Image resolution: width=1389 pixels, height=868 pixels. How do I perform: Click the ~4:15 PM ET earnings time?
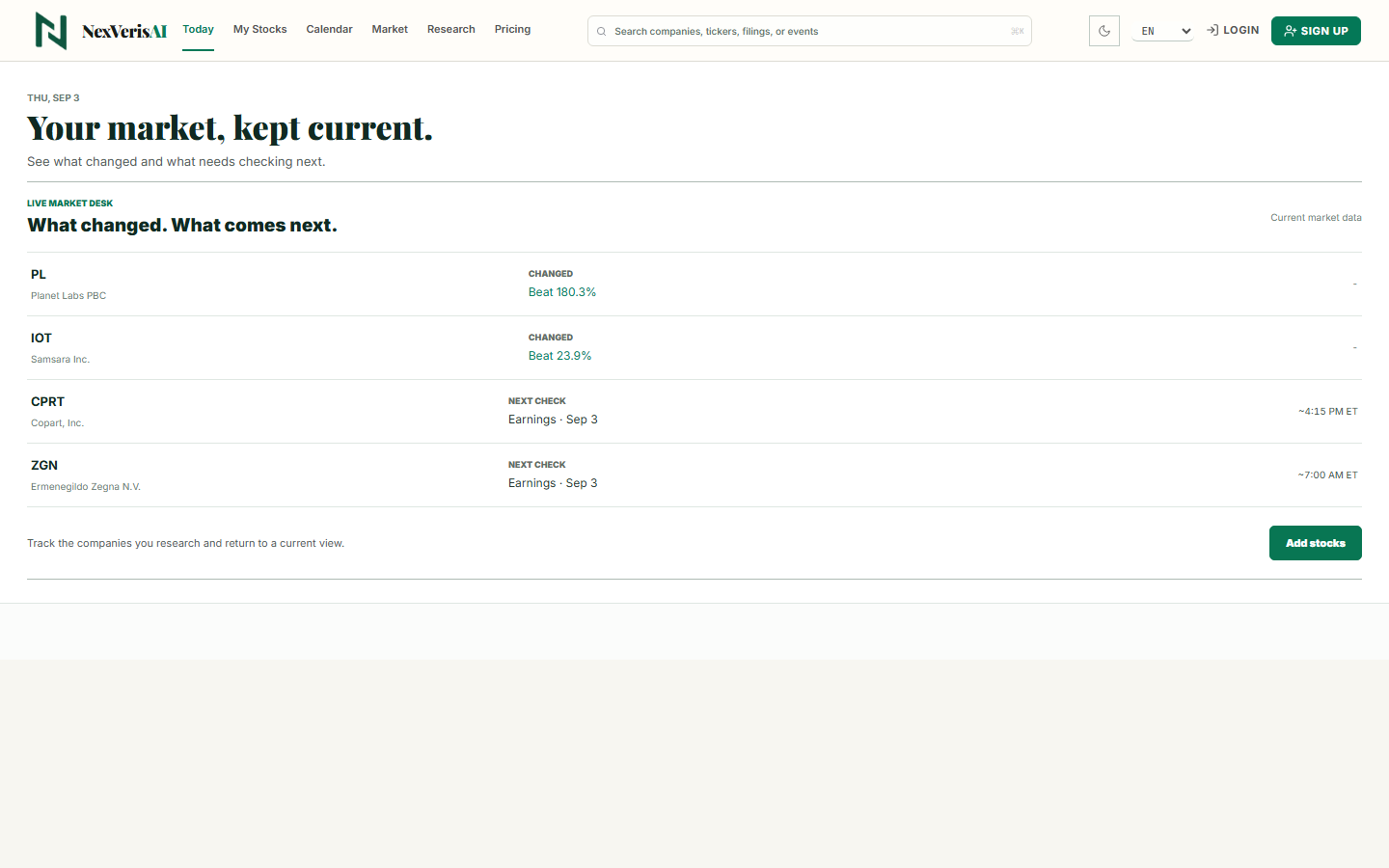[1327, 412]
